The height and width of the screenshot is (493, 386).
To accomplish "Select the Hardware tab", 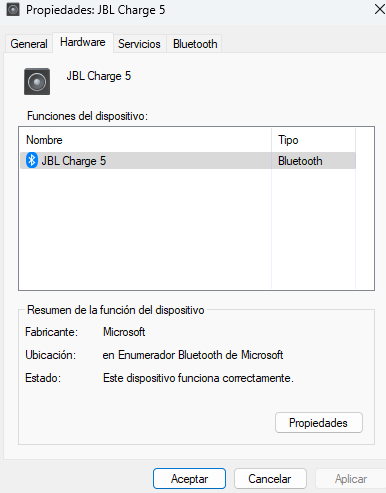I will tap(83, 42).
